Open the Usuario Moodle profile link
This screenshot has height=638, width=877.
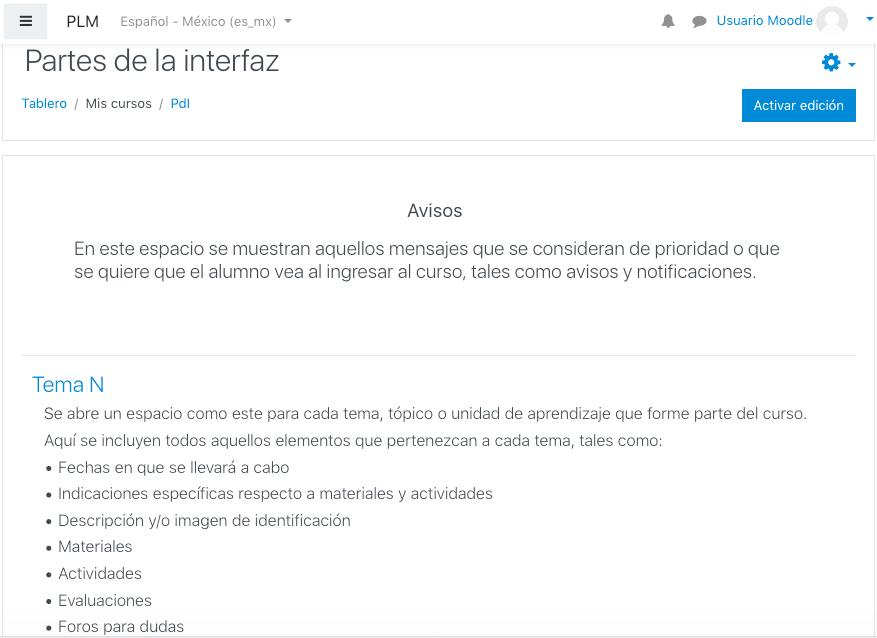(x=764, y=21)
